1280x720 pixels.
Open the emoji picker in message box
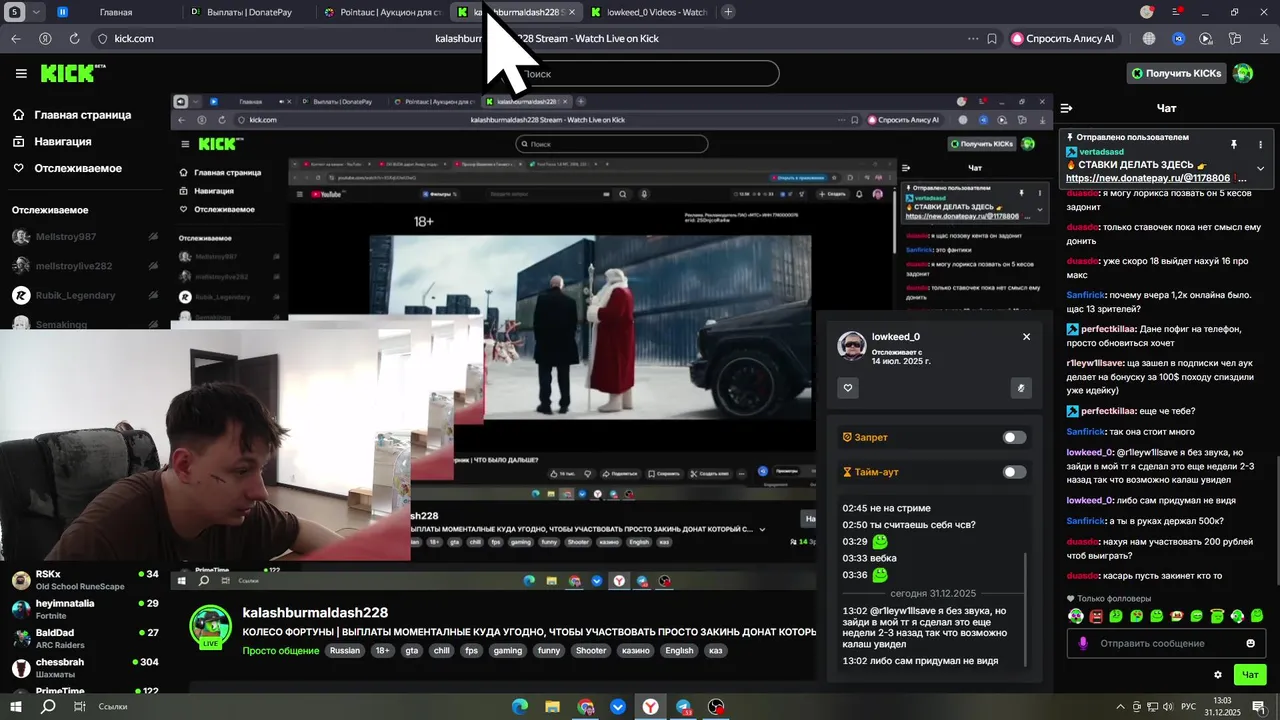pos(1250,643)
